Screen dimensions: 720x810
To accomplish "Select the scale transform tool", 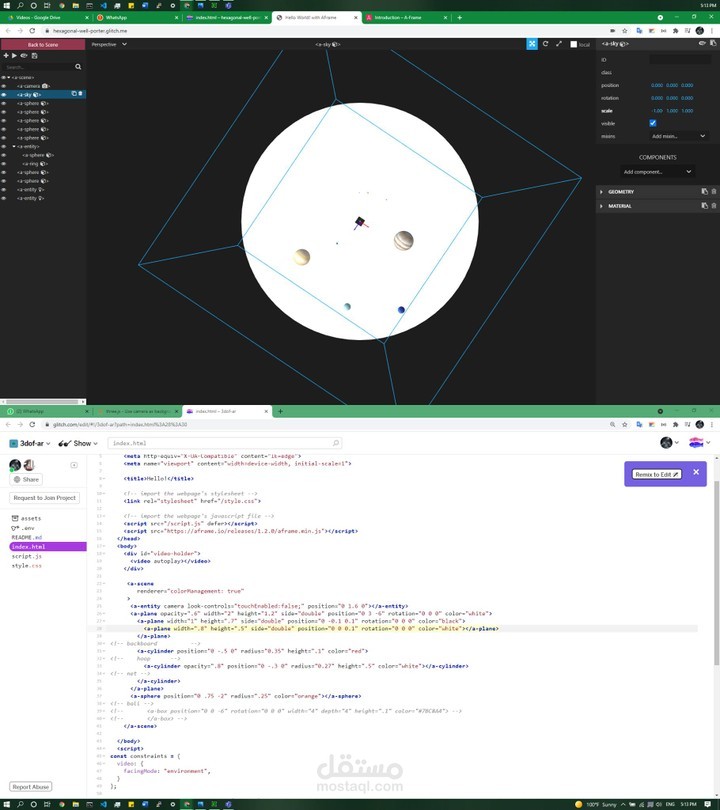I will pos(559,44).
